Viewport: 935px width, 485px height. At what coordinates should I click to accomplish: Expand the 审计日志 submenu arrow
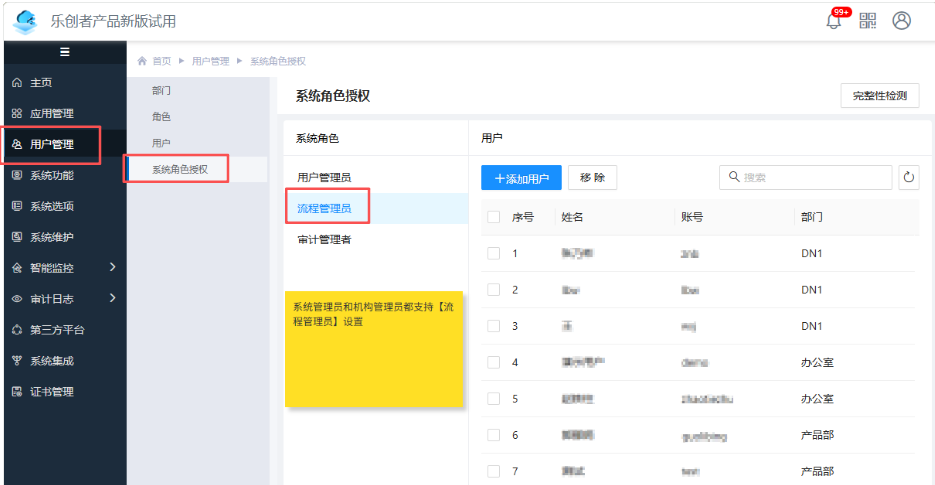pos(113,298)
